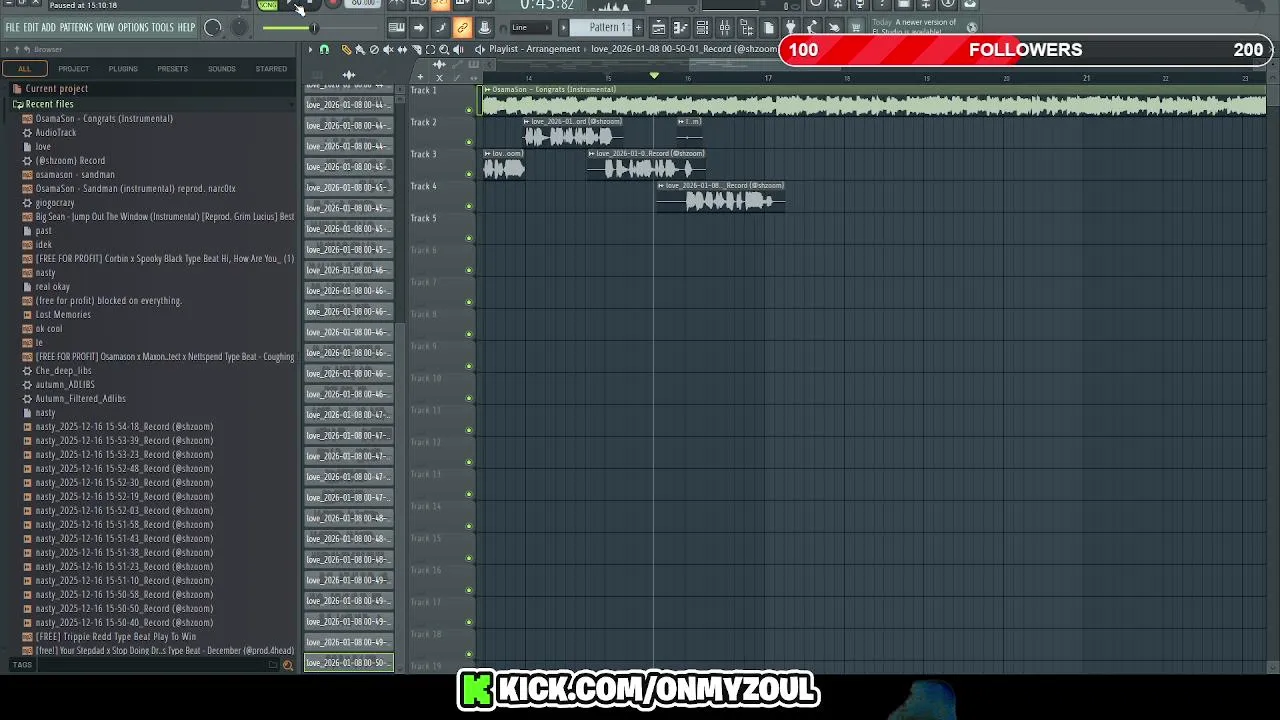Viewport: 1280px width, 720px height.
Task: Toggle Track 2 mute green dot
Action: (x=469, y=142)
